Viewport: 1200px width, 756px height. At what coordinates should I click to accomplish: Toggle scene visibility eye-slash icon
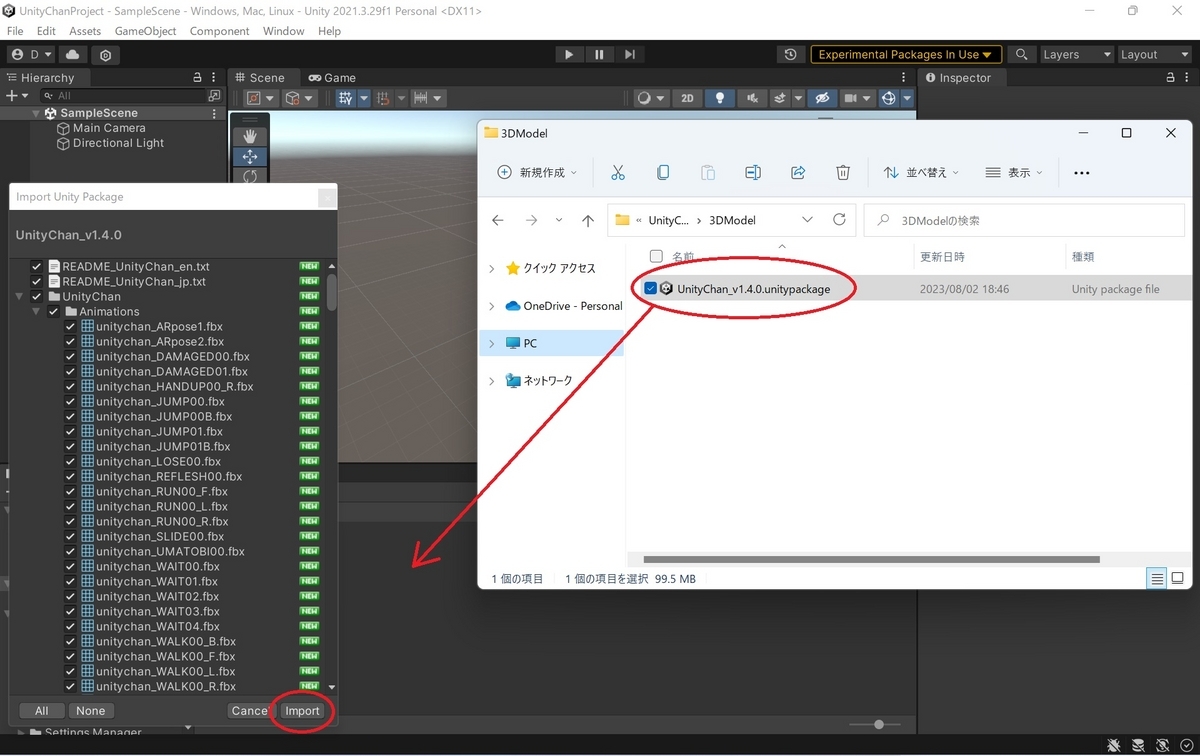point(822,98)
